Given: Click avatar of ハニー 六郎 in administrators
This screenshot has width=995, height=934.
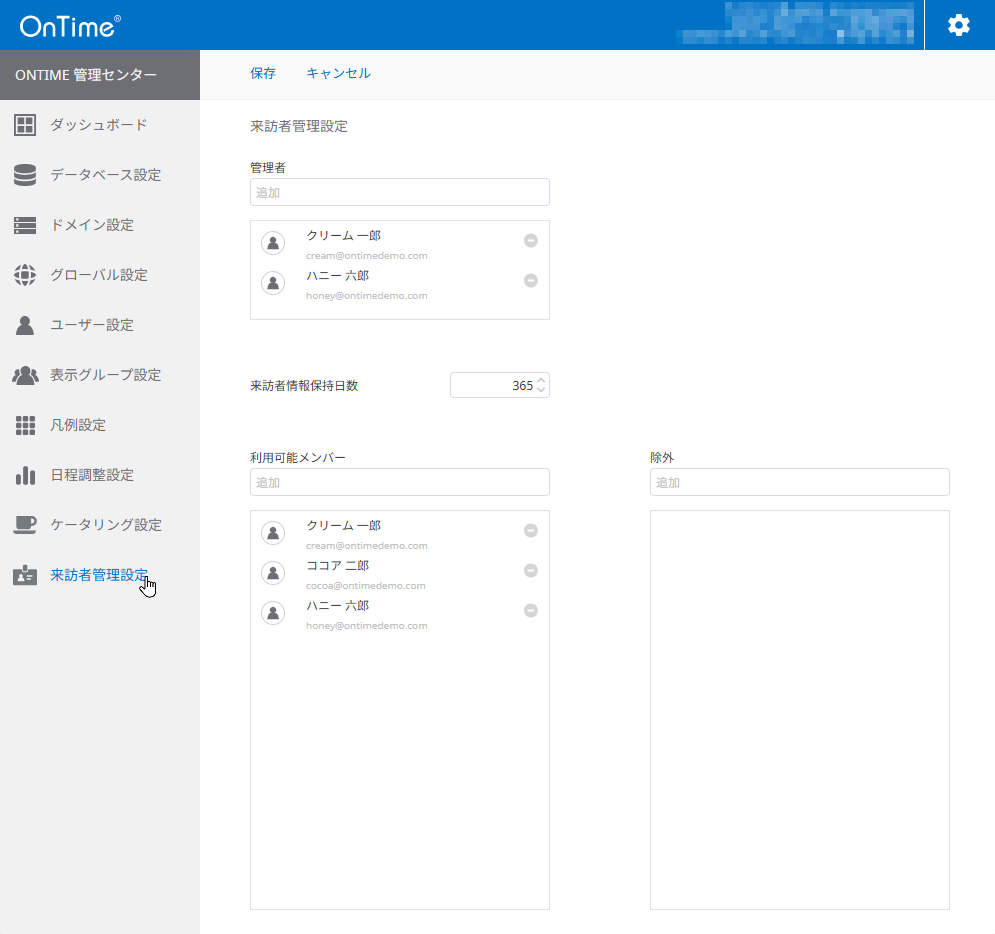Looking at the screenshot, I should (x=273, y=283).
